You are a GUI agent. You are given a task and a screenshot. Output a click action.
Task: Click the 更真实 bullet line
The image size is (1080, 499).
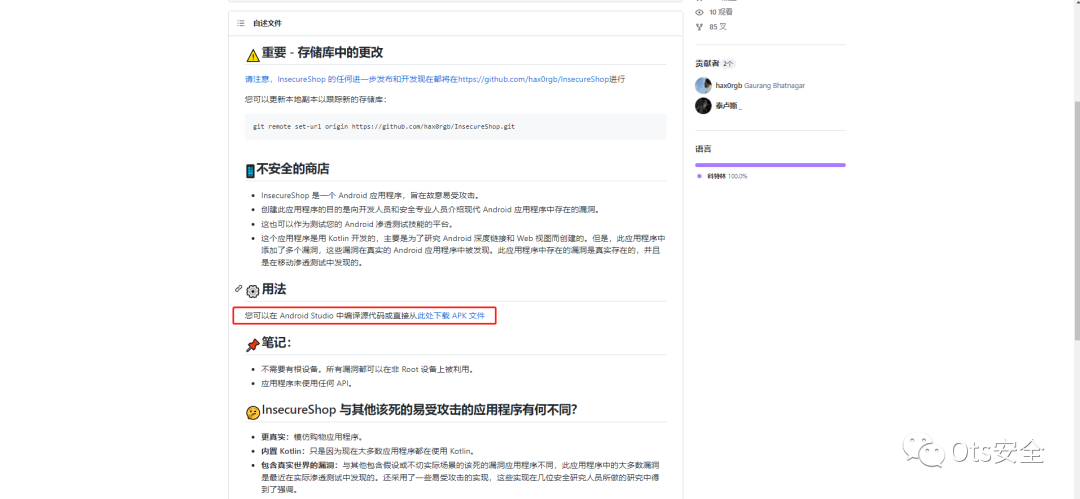[x=311, y=437]
